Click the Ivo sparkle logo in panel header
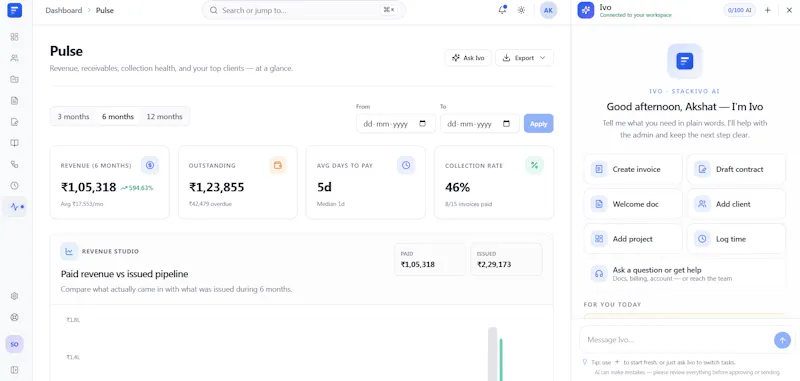This screenshot has height=381, width=800. pyautogui.click(x=586, y=10)
